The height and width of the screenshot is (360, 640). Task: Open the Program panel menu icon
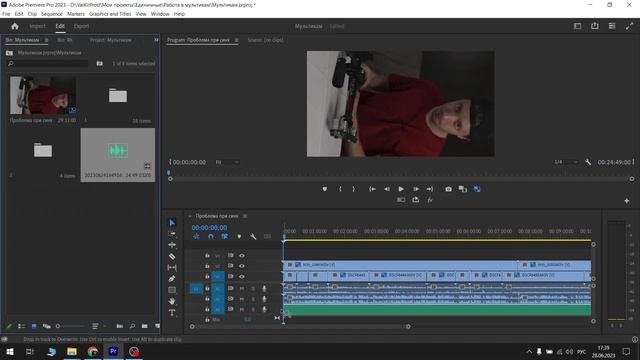point(236,40)
